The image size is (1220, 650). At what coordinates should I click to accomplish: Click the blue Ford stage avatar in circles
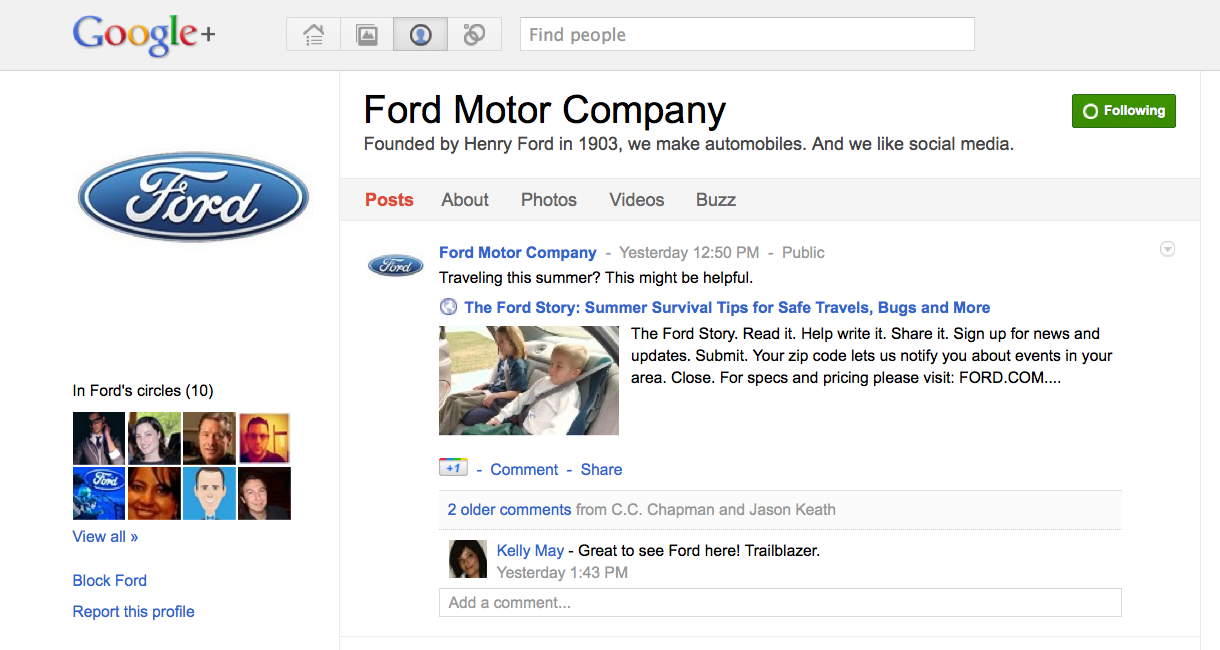coord(99,493)
